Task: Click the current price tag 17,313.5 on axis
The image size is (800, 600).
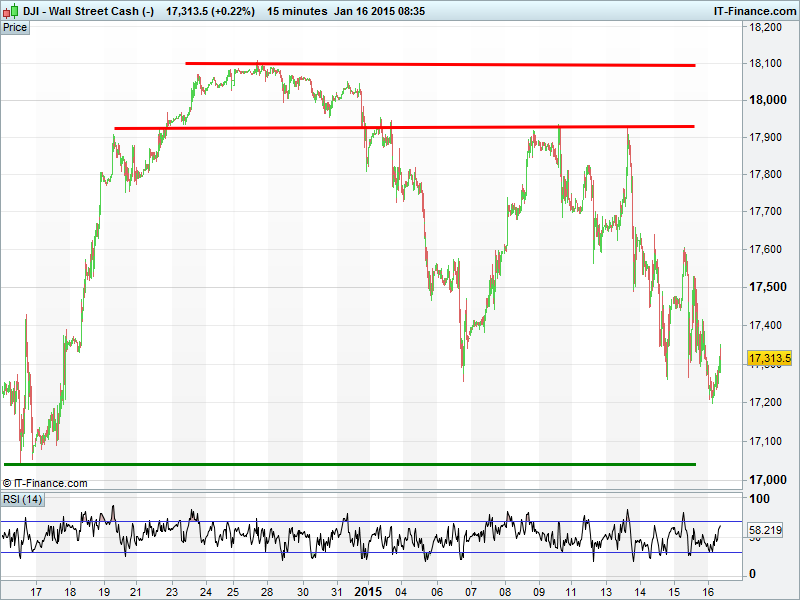Action: click(x=770, y=358)
